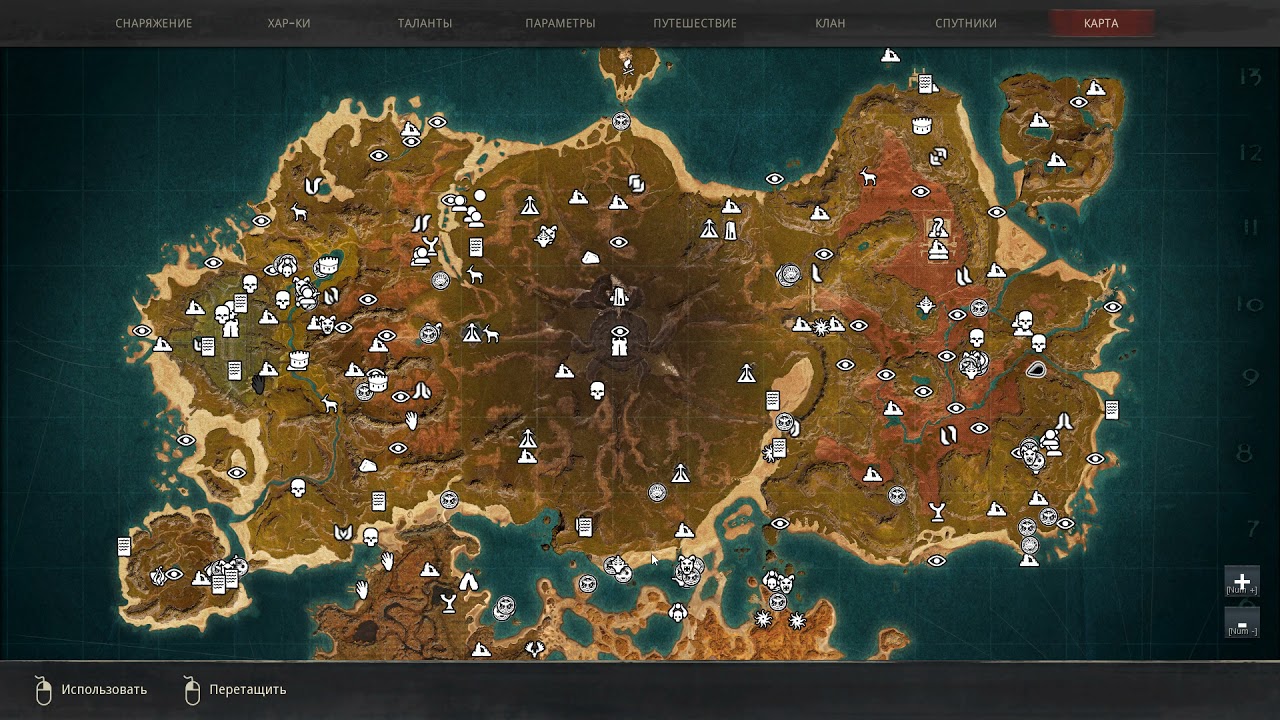The image size is (1280, 720).
Task: Zoom out the map with minus button
Action: coord(1242,623)
